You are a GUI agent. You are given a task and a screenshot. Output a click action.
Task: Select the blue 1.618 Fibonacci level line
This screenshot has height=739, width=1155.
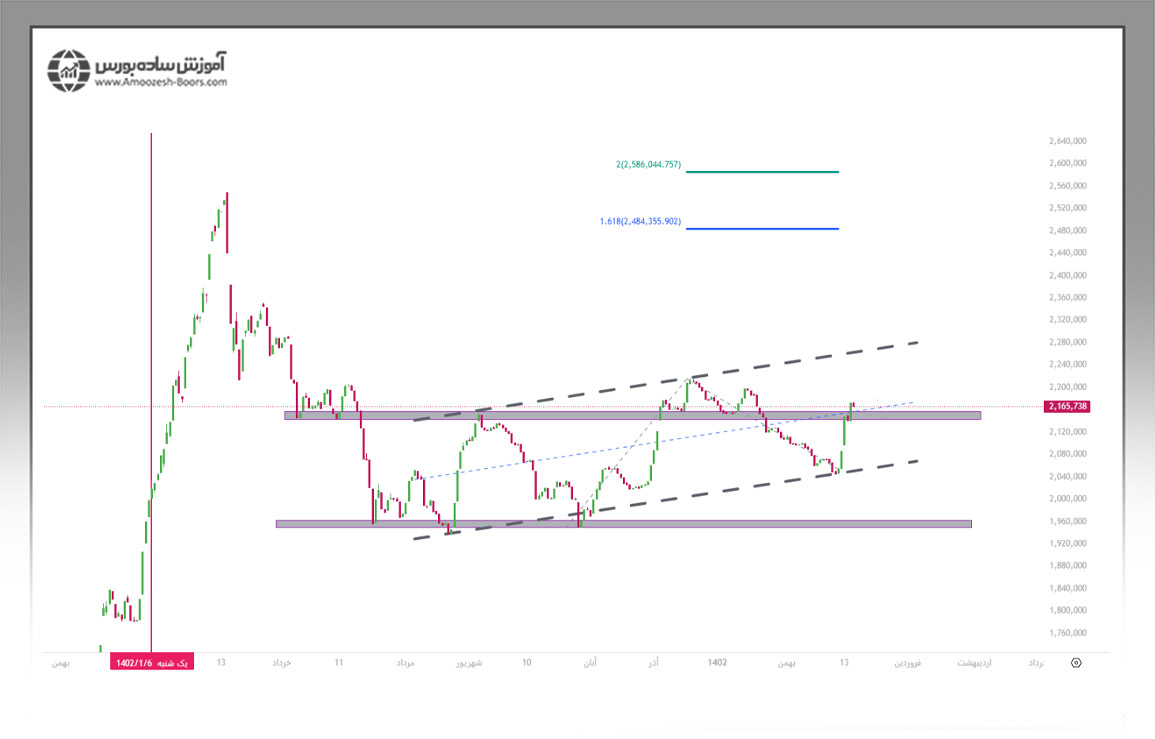click(x=762, y=229)
